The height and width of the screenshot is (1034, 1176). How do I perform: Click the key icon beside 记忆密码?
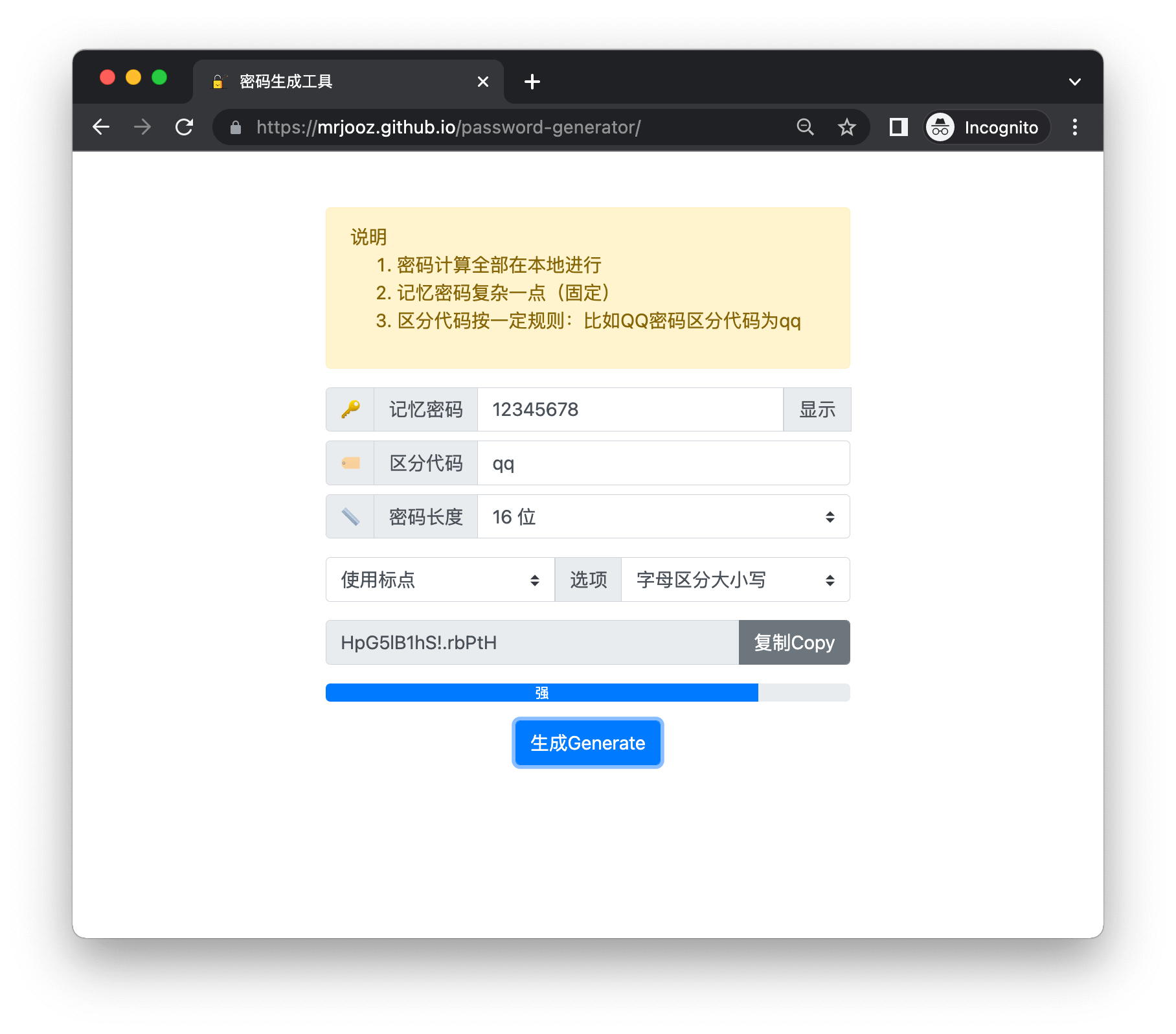tap(350, 409)
